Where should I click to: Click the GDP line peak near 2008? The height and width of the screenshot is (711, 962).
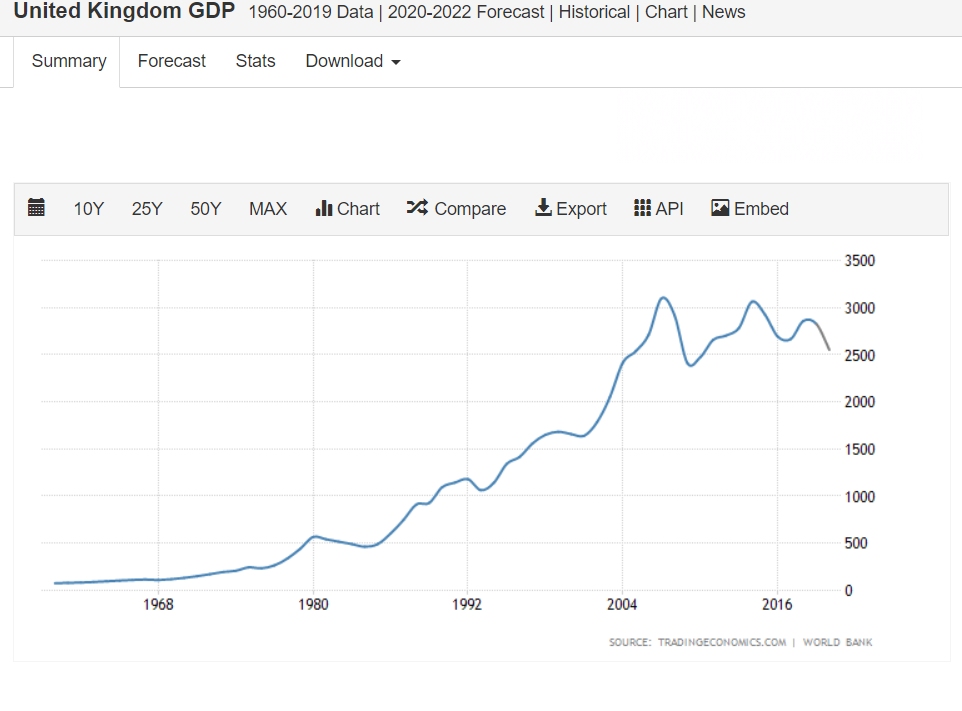tap(663, 297)
